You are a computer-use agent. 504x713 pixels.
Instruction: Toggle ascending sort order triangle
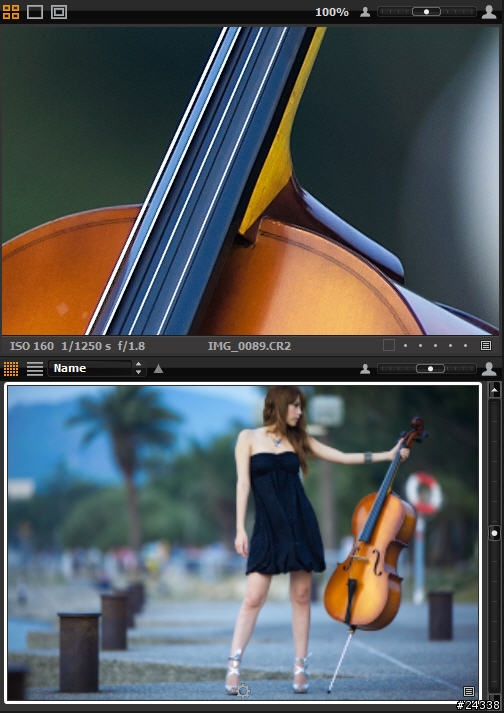click(158, 369)
